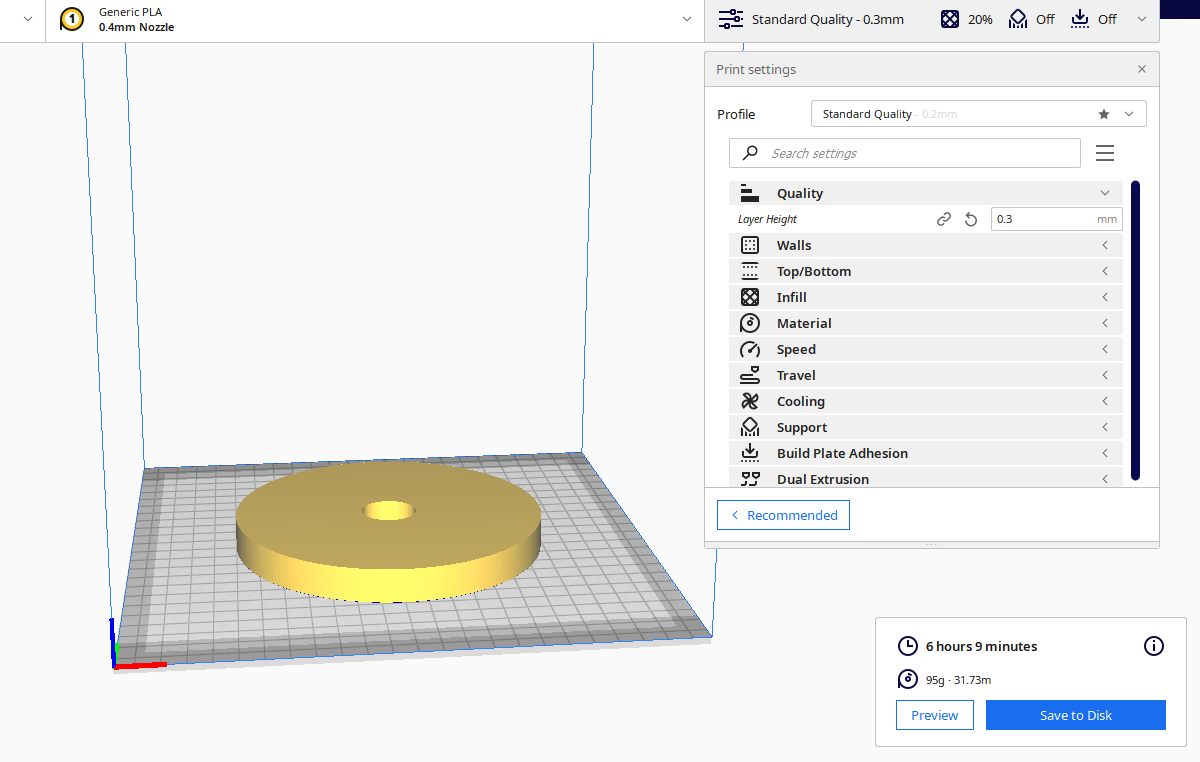
Task: Click the print settings sliders icon
Action: click(731, 19)
